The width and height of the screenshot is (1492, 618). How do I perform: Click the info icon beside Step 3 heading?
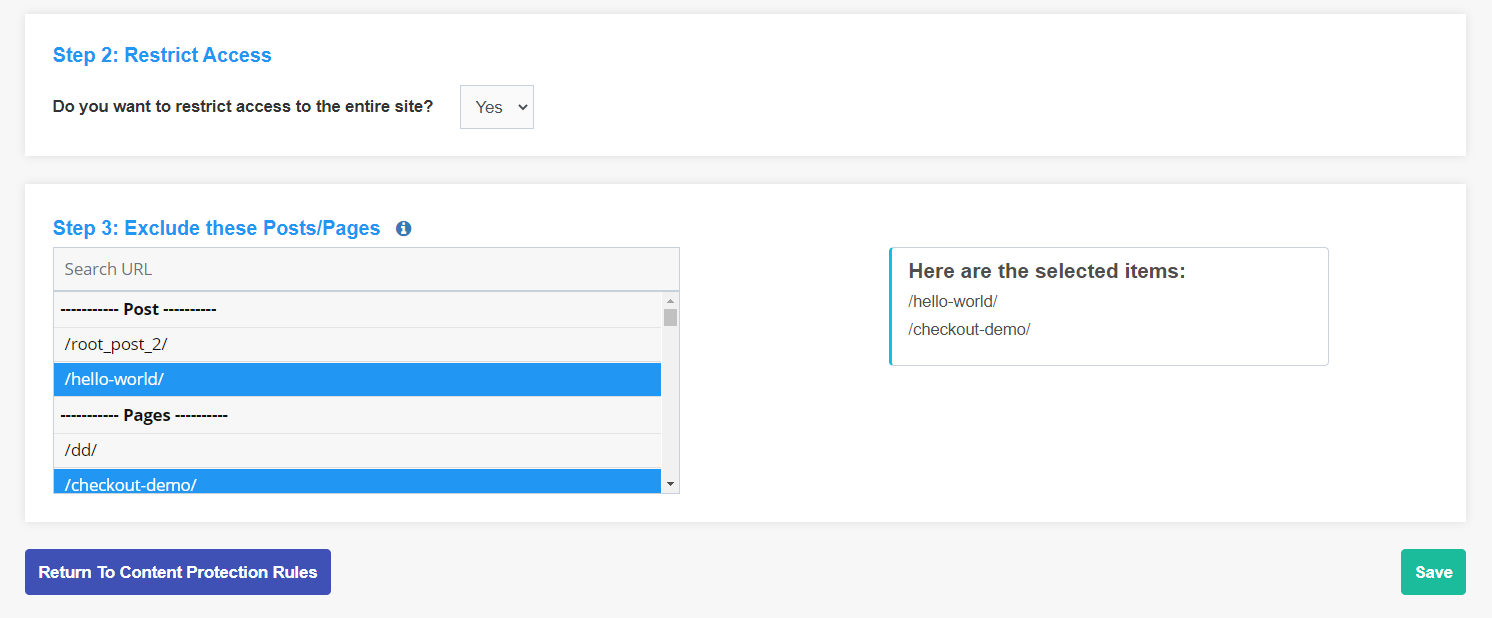[x=404, y=229]
